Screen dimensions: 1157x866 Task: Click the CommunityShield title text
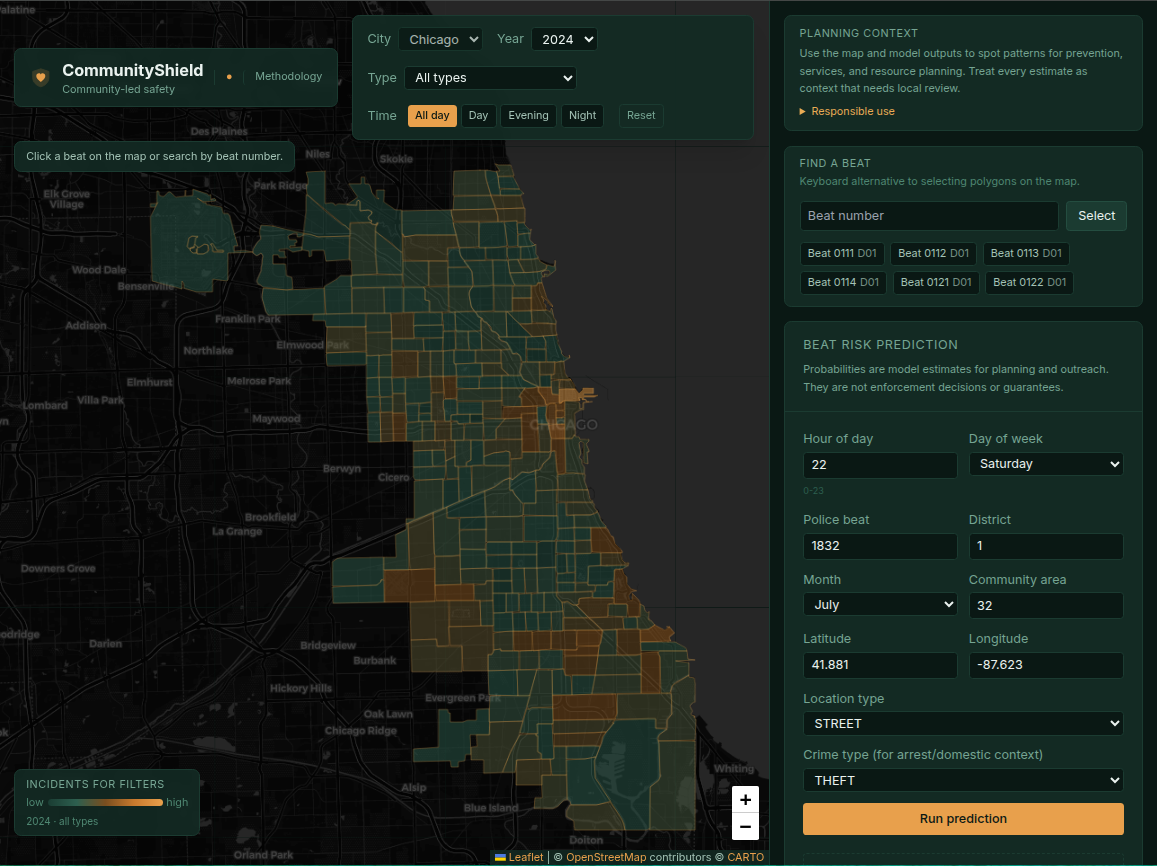coord(133,70)
